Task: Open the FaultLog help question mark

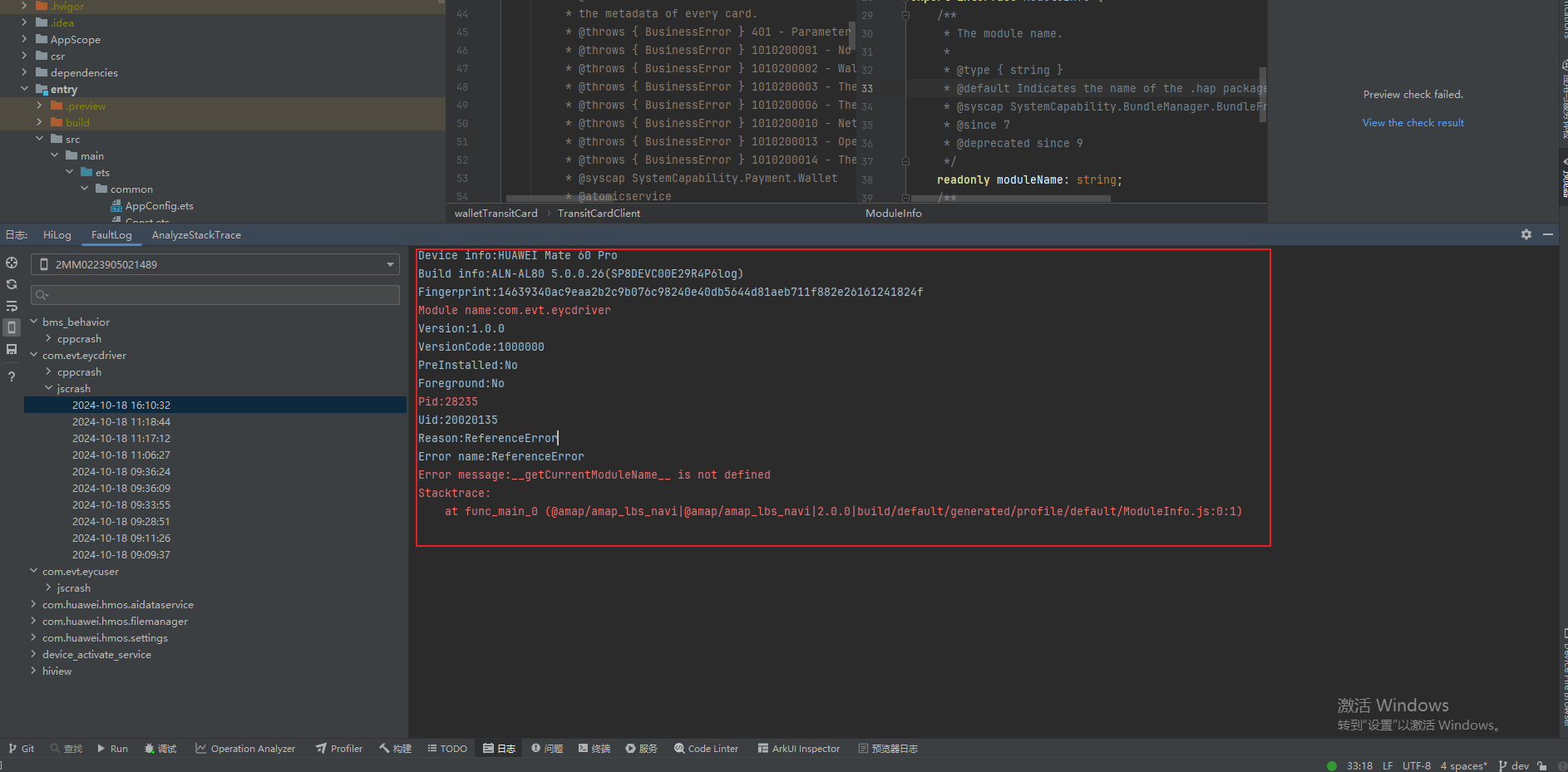Action: [12, 376]
